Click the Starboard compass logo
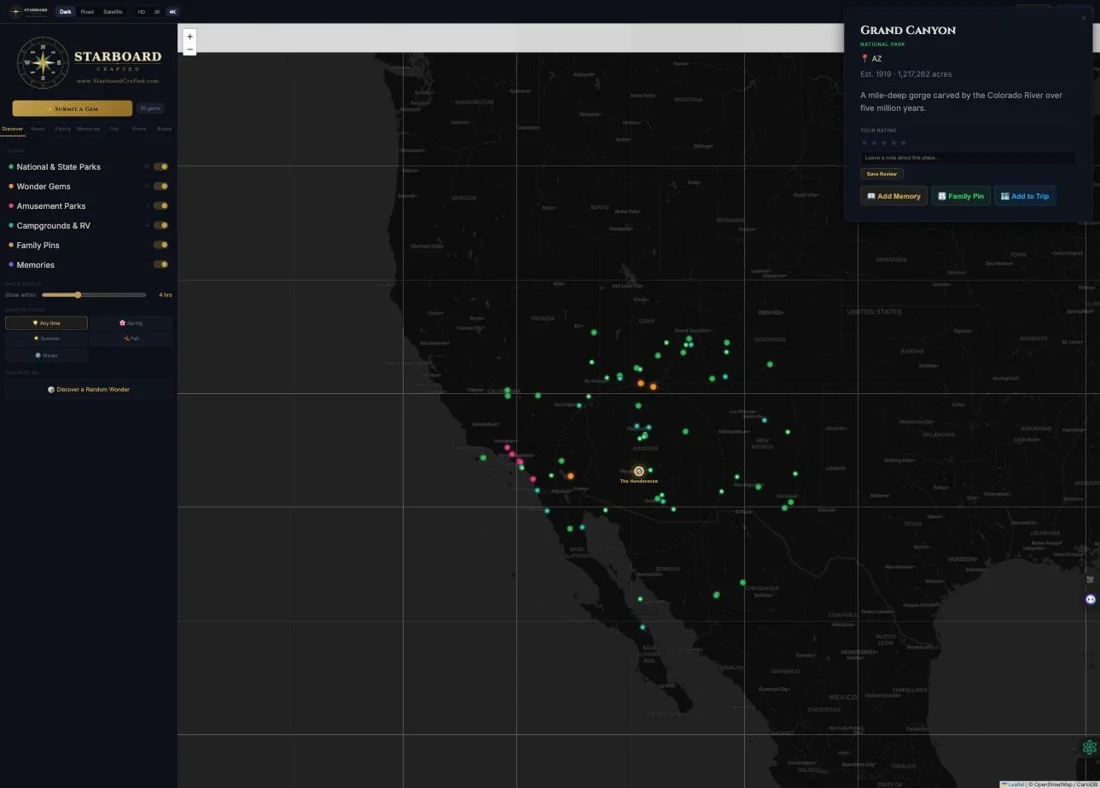The height and width of the screenshot is (788, 1100). tap(42, 62)
